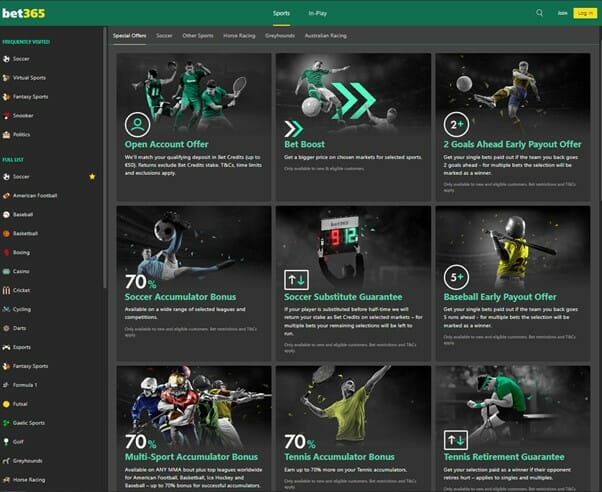Screen dimensions: 602x492
Task: Click 'Formula 1' sidebar label
Action: (x=25, y=385)
